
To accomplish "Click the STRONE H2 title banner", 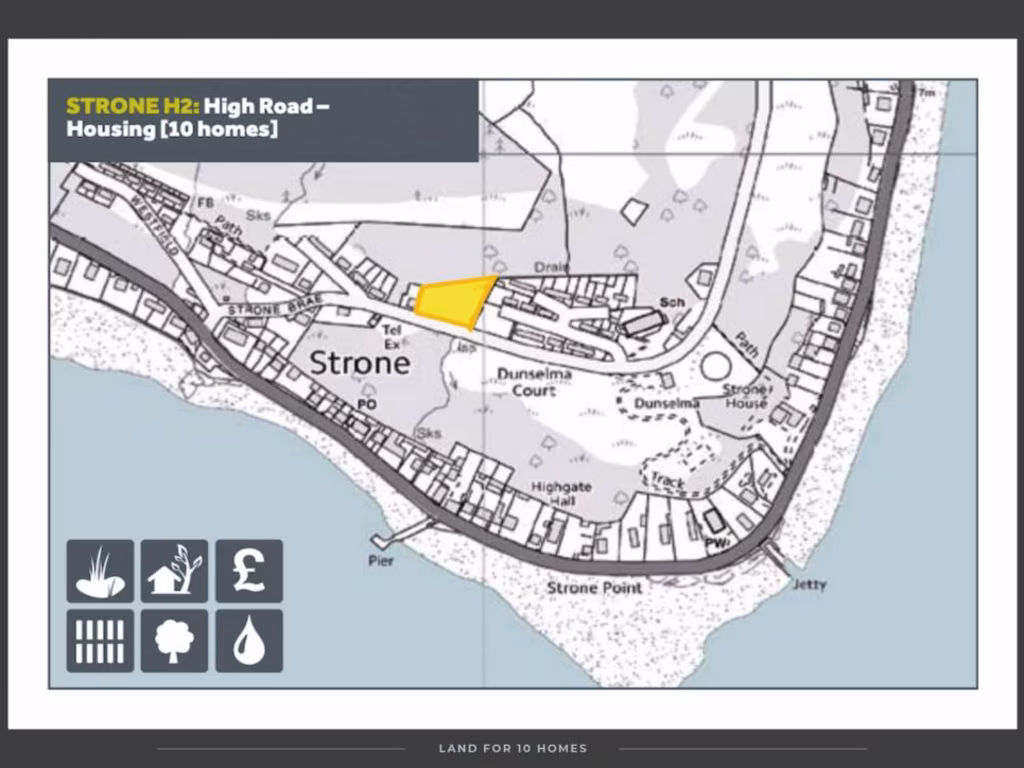I will [262, 118].
